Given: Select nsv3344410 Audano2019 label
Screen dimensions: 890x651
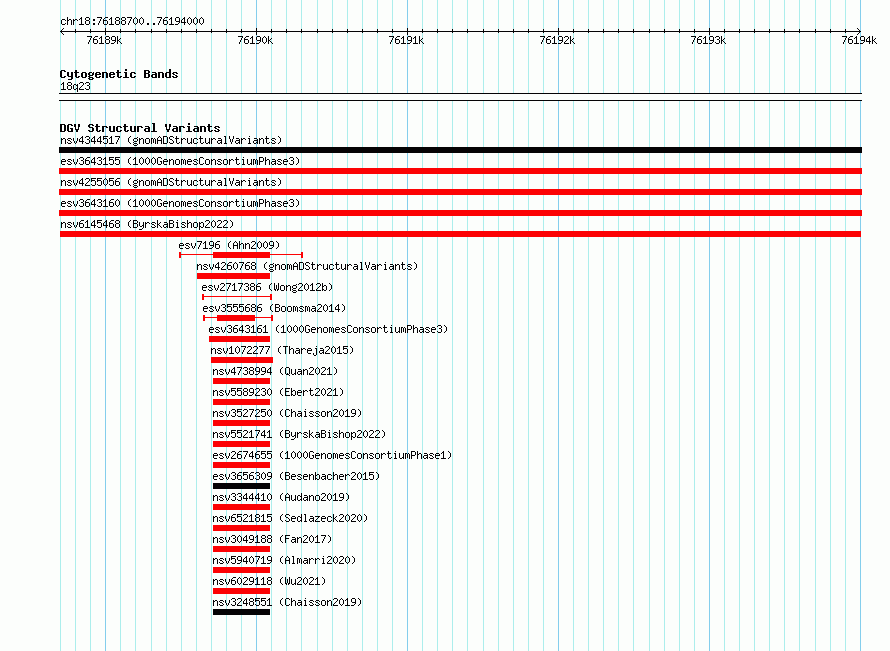Looking at the screenshot, I should (x=282, y=497).
